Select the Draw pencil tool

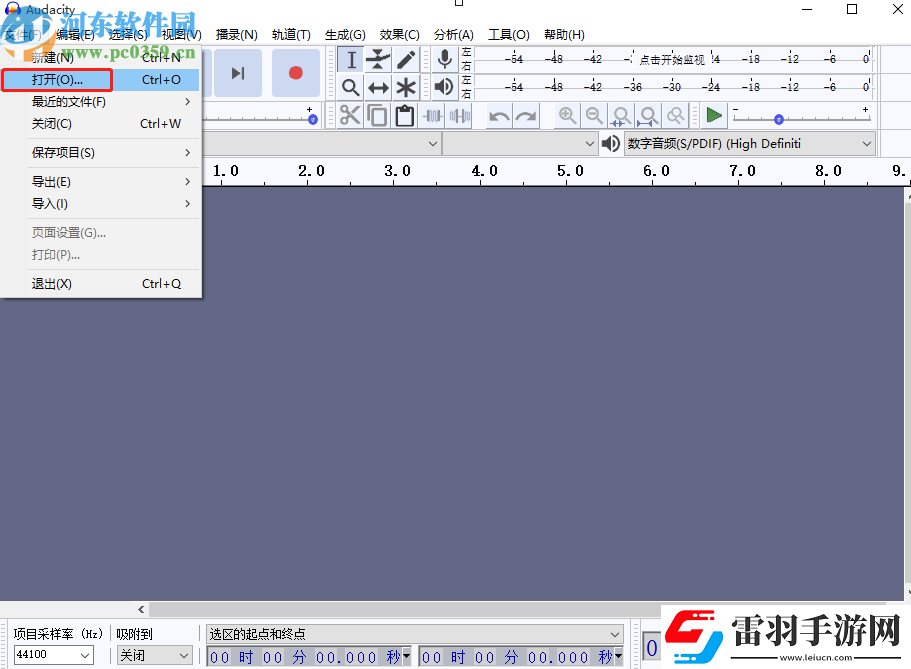tap(406, 60)
